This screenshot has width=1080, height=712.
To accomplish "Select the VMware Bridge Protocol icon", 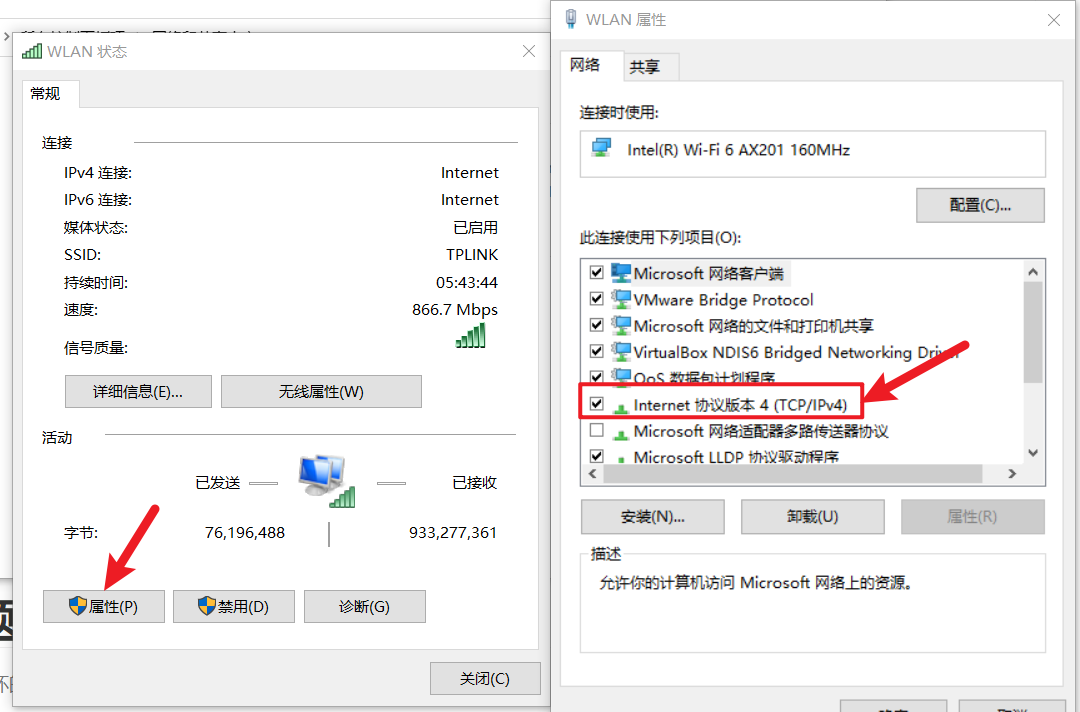I will point(621,299).
